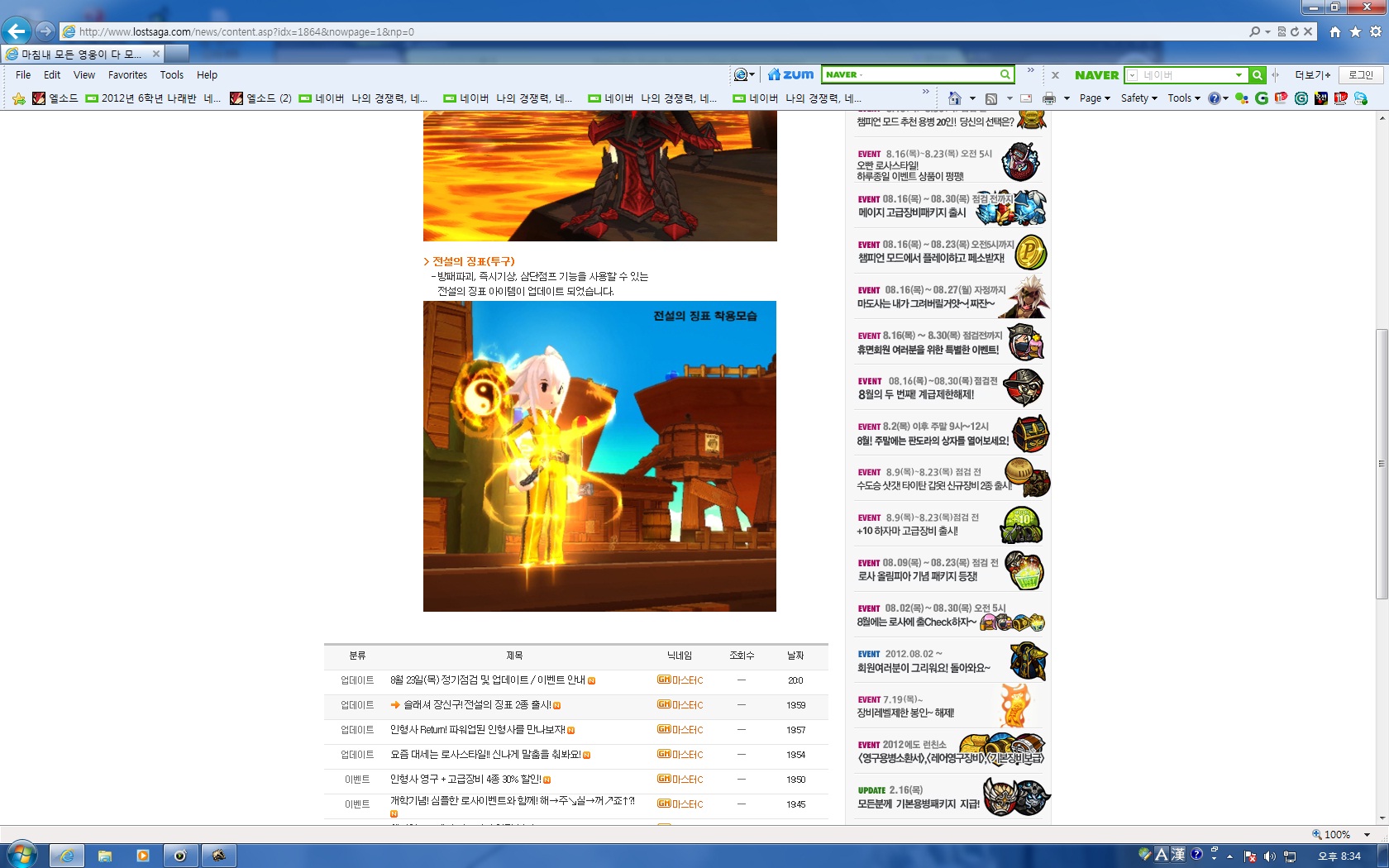Click the Refresh icon in address bar
Image resolution: width=1389 pixels, height=868 pixels.
coord(1295,31)
